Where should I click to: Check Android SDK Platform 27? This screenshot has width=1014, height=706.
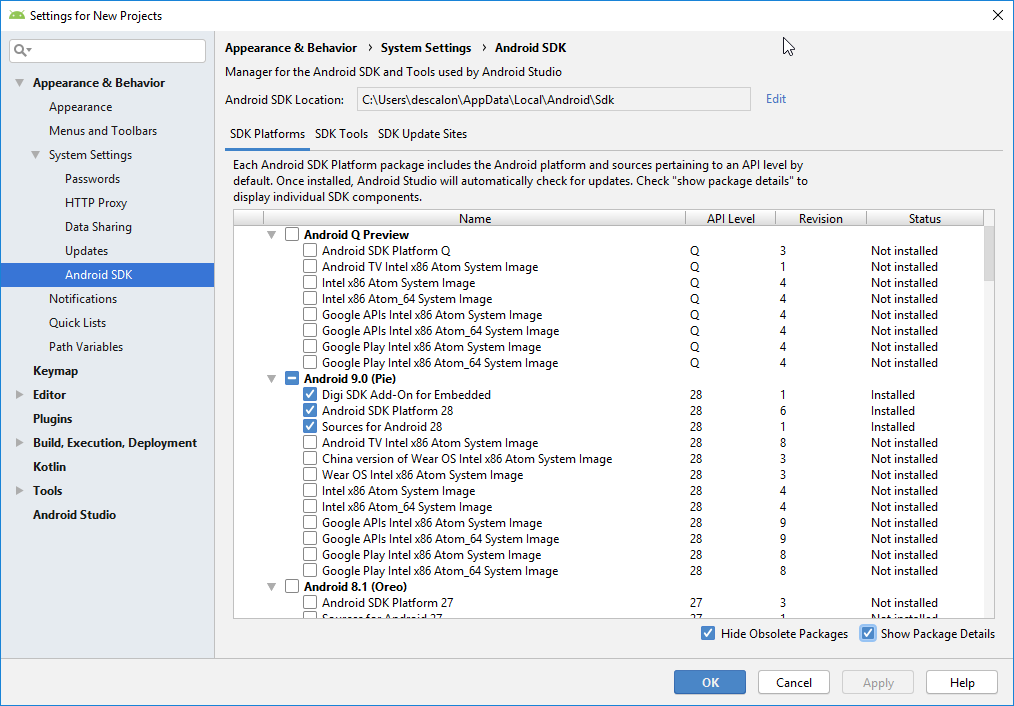pos(310,603)
